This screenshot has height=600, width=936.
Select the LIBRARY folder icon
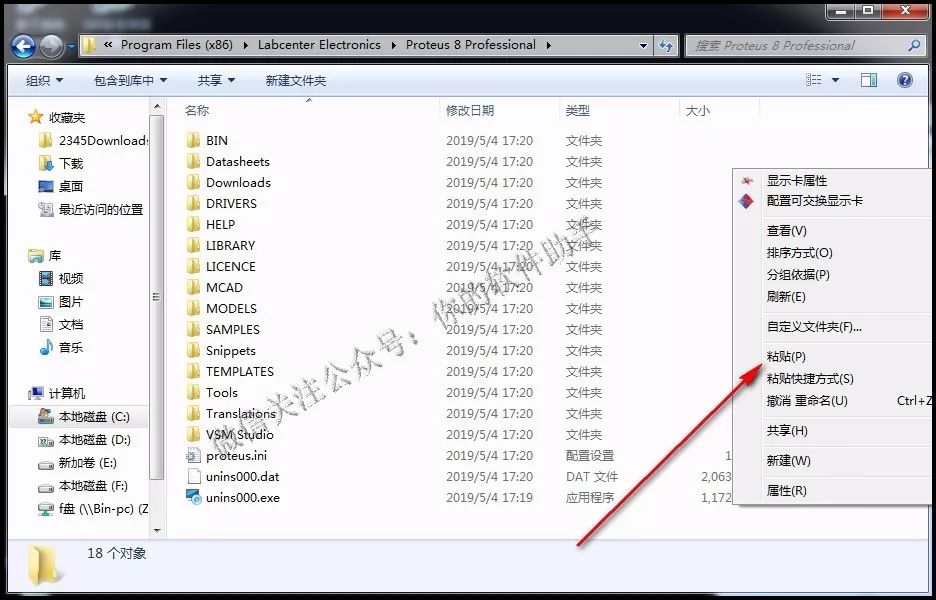[193, 245]
